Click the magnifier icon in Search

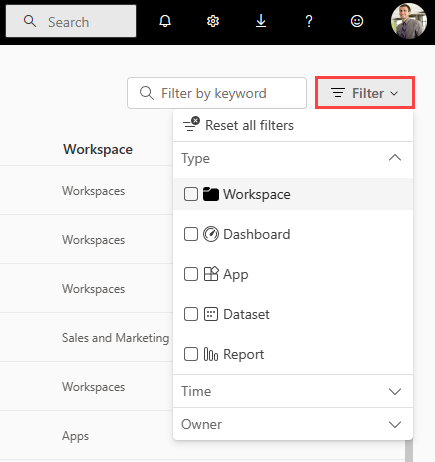[x=30, y=21]
